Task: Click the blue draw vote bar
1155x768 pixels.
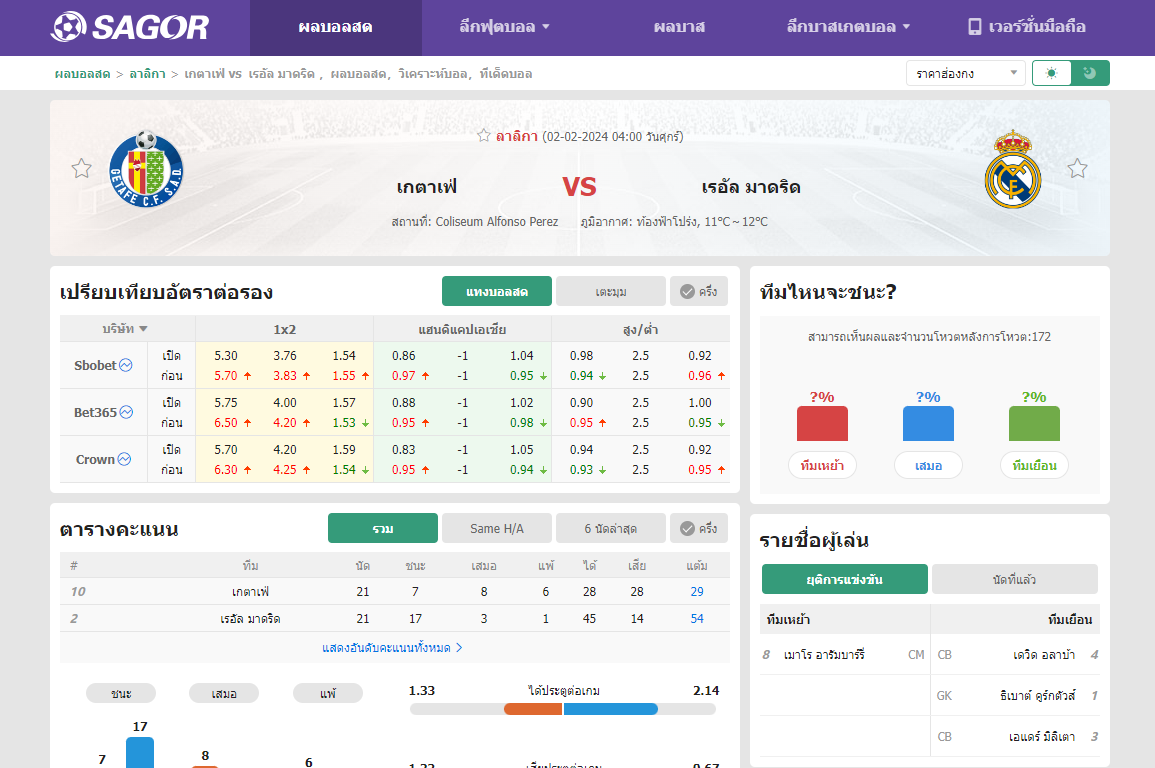Action: [x=928, y=423]
